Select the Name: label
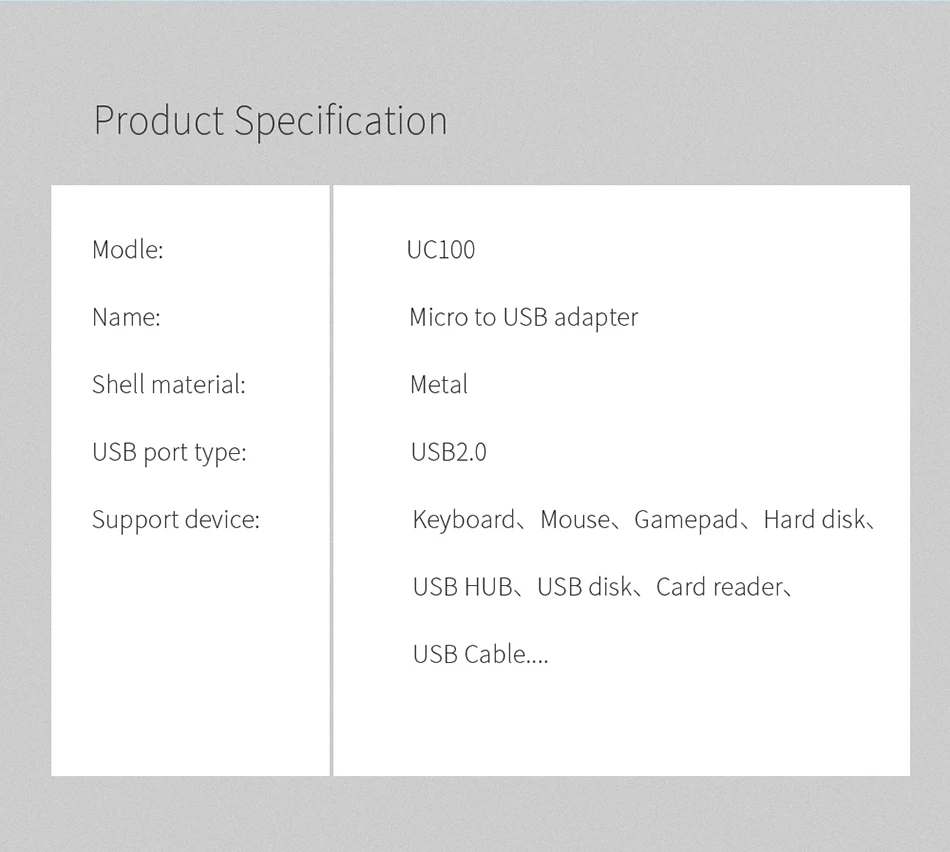950x852 pixels. [127, 317]
